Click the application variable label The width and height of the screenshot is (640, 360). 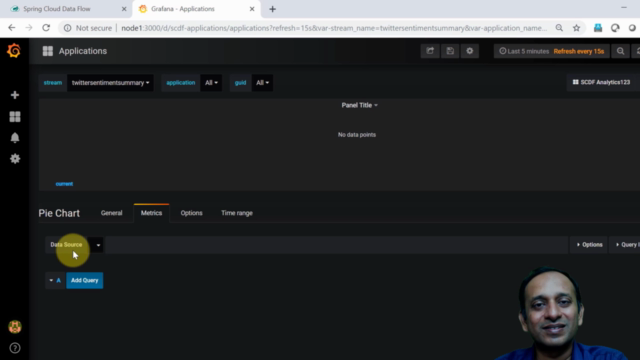(180, 82)
